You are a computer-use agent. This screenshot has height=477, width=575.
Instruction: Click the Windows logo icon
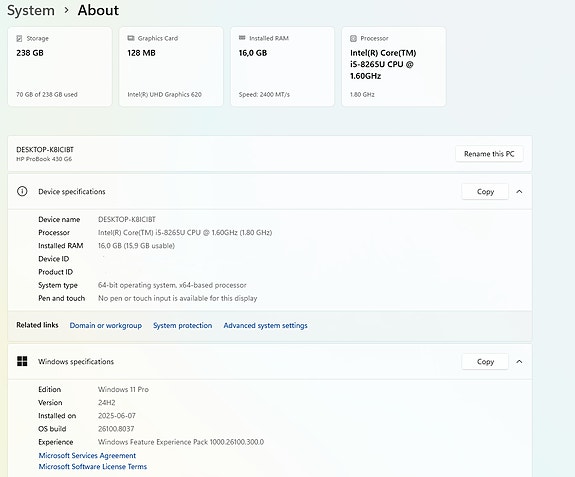coord(22,361)
